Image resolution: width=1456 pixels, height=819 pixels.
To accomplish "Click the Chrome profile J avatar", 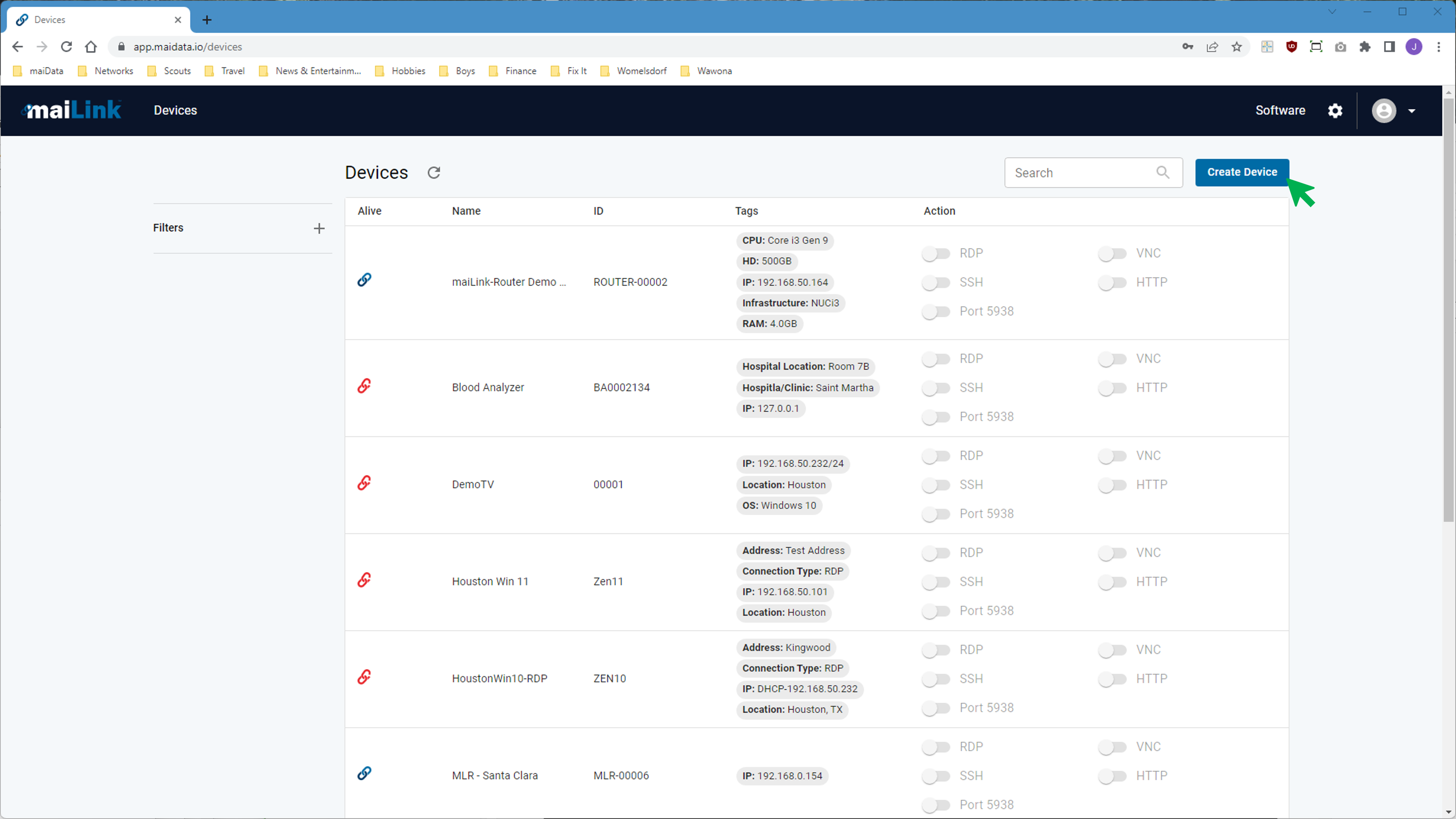I will tap(1414, 47).
